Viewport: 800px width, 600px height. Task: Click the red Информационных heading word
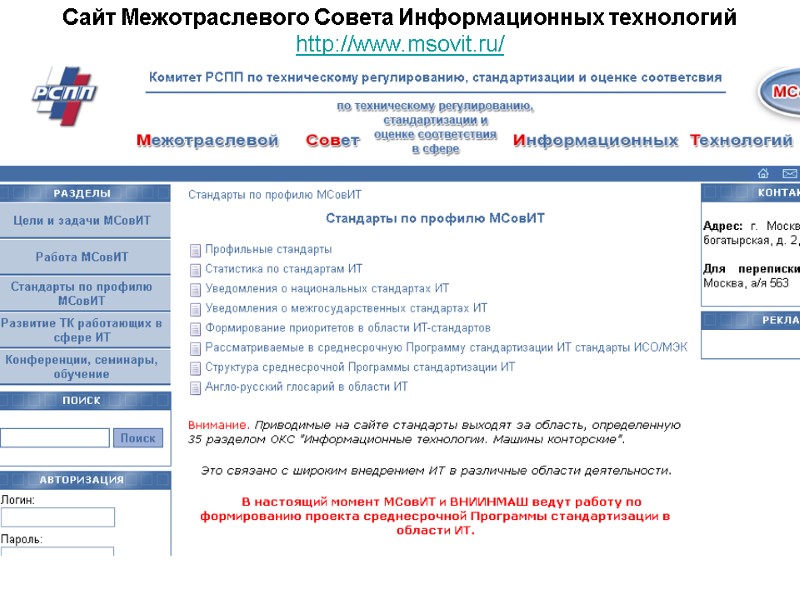(595, 140)
